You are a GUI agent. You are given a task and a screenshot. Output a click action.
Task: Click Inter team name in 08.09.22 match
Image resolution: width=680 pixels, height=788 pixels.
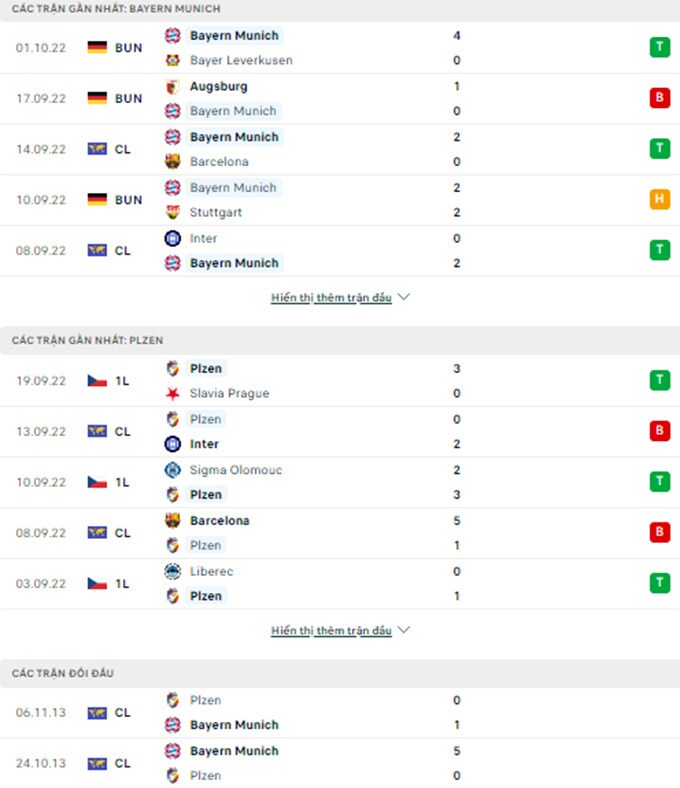(203, 238)
